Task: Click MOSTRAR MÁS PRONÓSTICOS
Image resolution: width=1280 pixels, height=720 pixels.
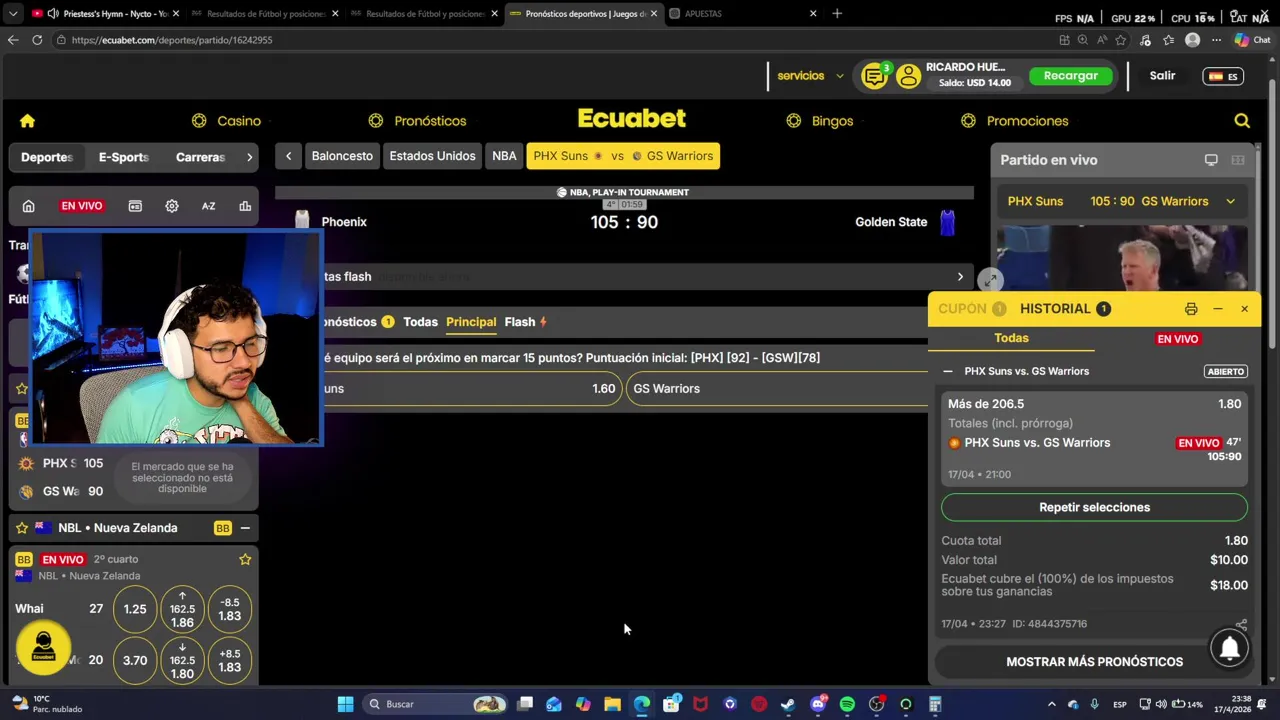Action: (x=1094, y=662)
